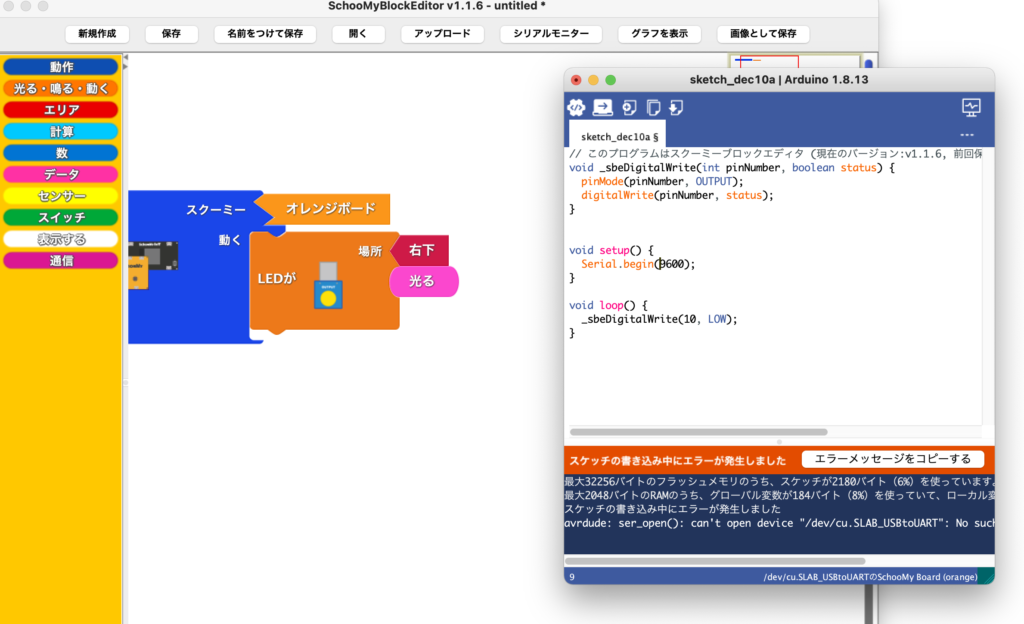Select the センサー block category
The width and height of the screenshot is (1024, 624).
pos(61,196)
